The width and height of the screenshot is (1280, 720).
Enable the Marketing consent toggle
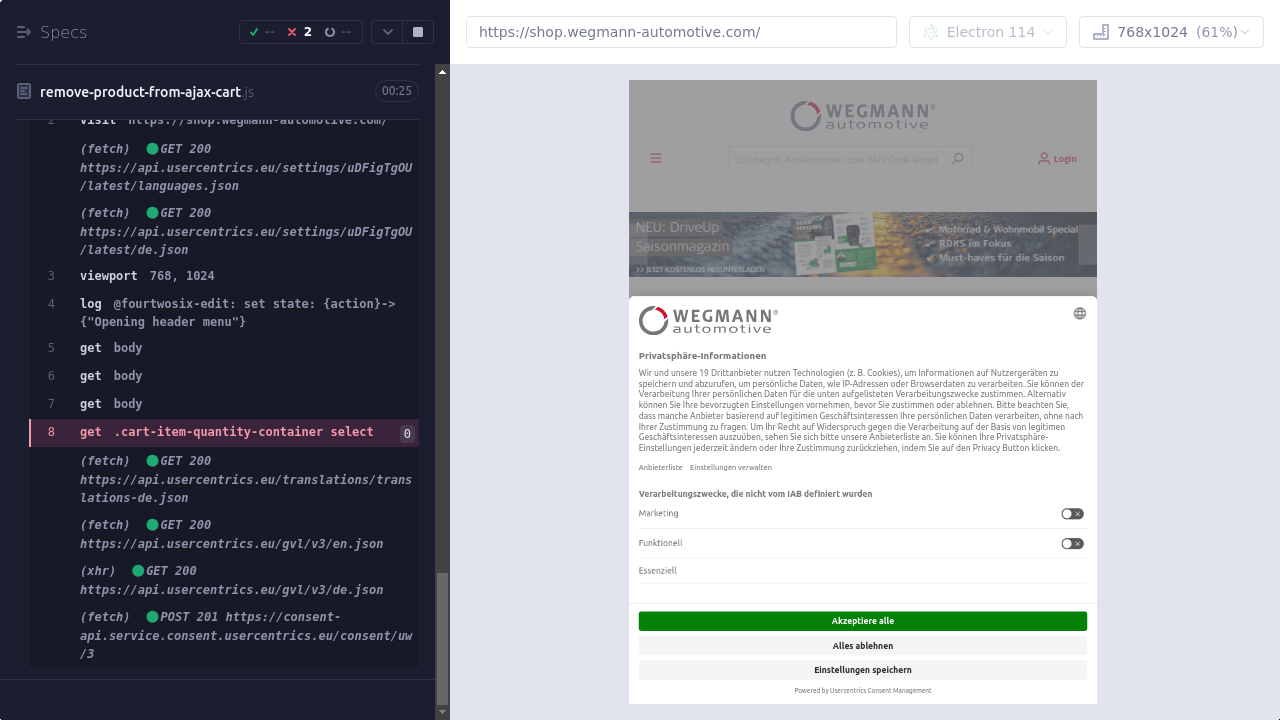pos(1072,514)
